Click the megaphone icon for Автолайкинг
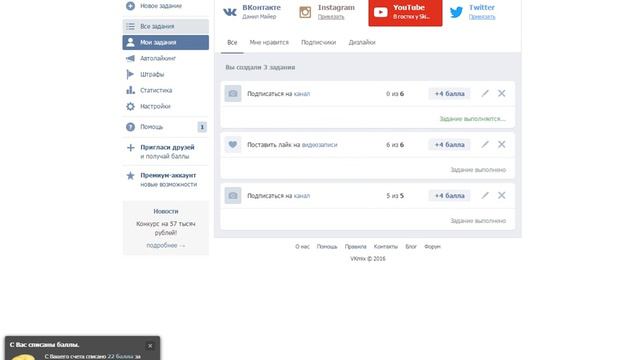 (x=130, y=58)
